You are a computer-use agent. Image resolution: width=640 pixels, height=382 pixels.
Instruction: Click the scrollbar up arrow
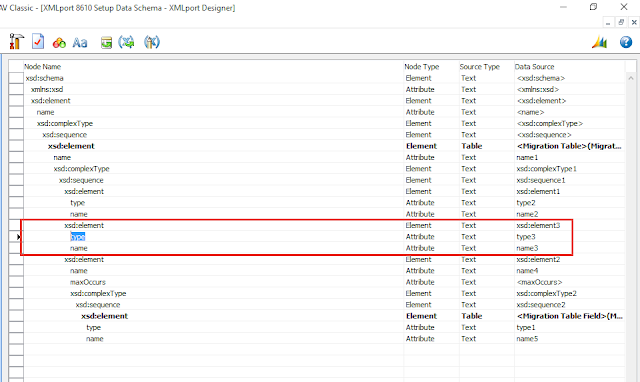tap(631, 78)
